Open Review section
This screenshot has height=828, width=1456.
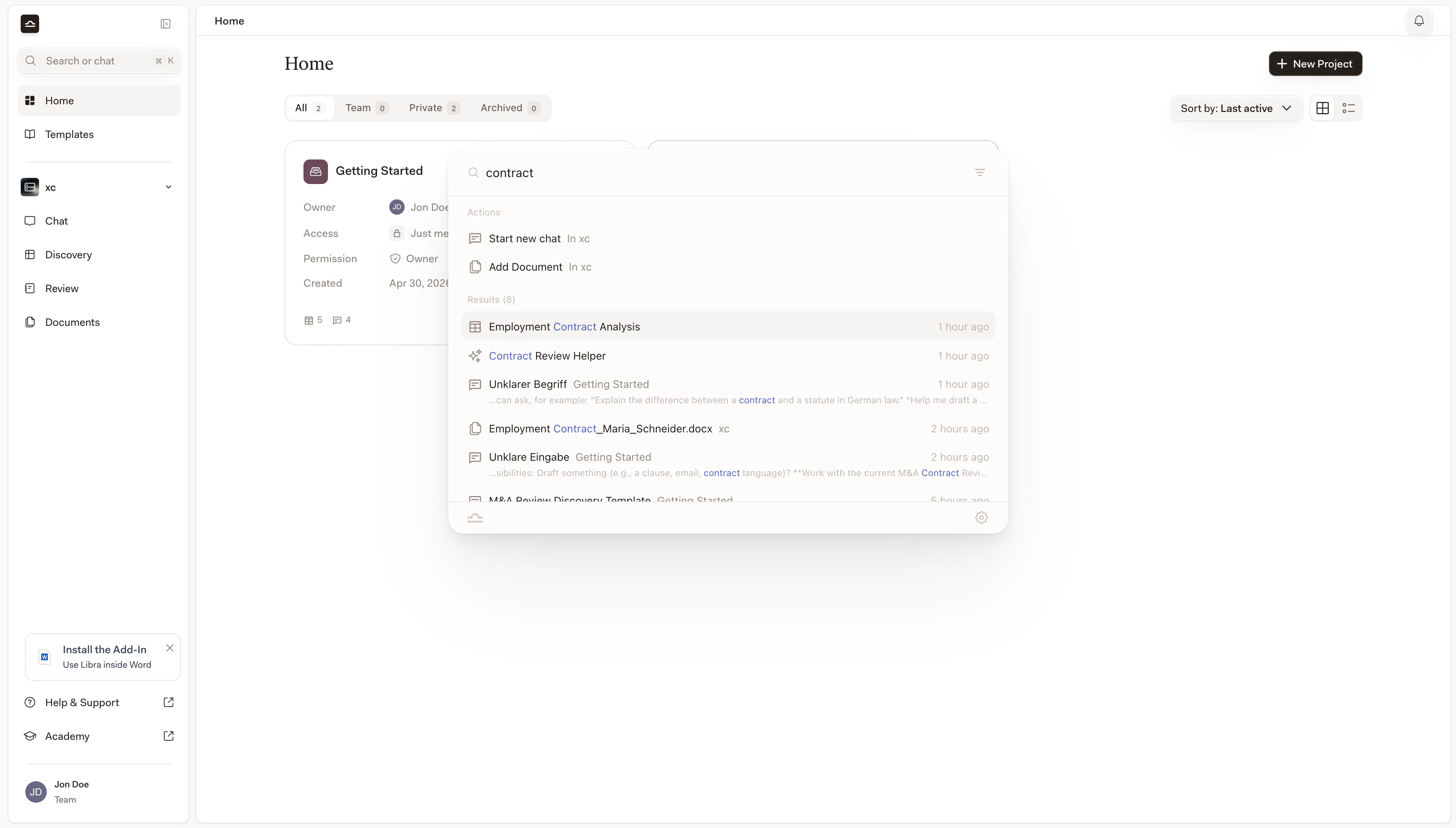[x=100, y=288]
